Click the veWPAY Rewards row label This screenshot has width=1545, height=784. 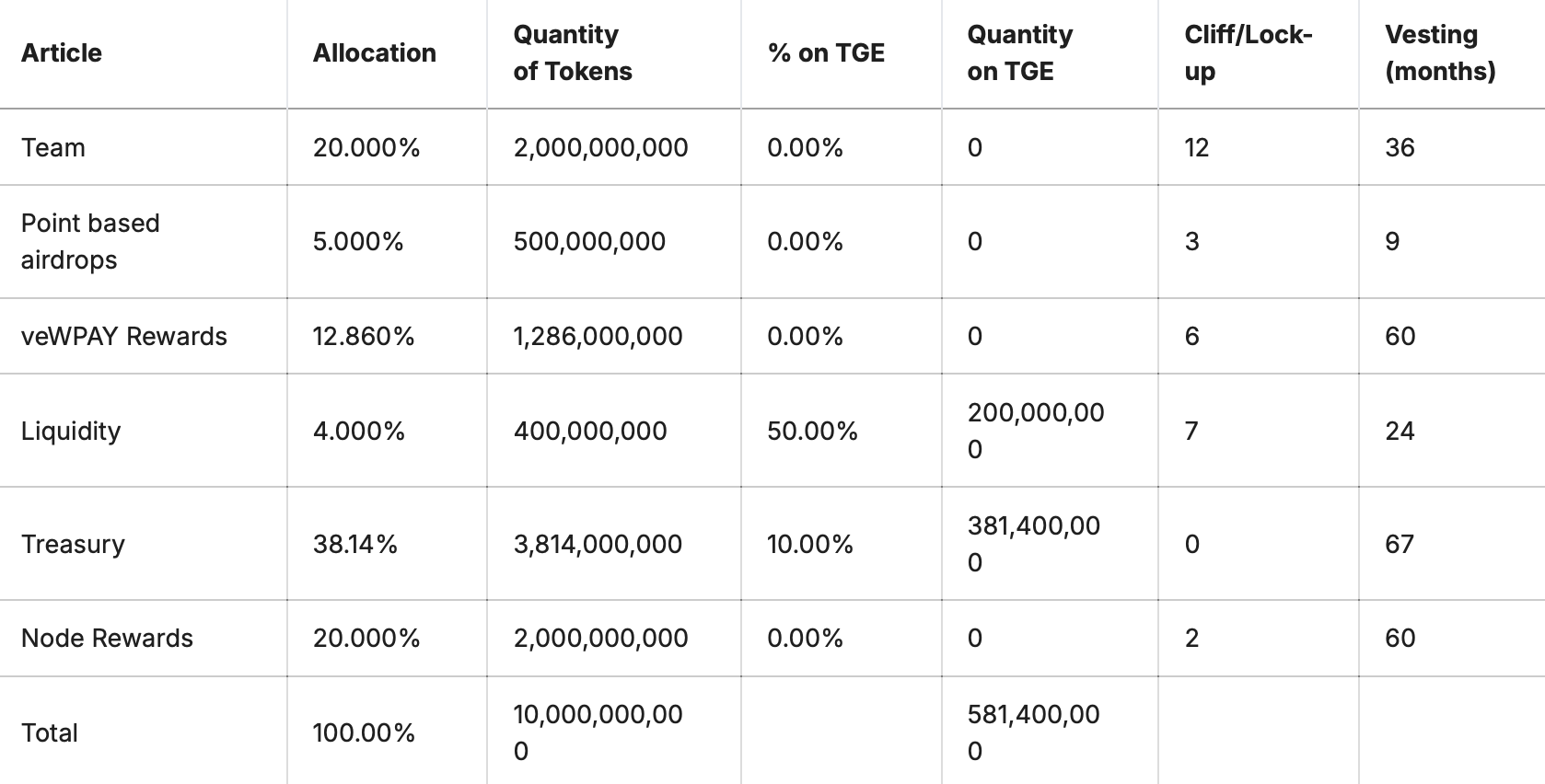coord(123,336)
